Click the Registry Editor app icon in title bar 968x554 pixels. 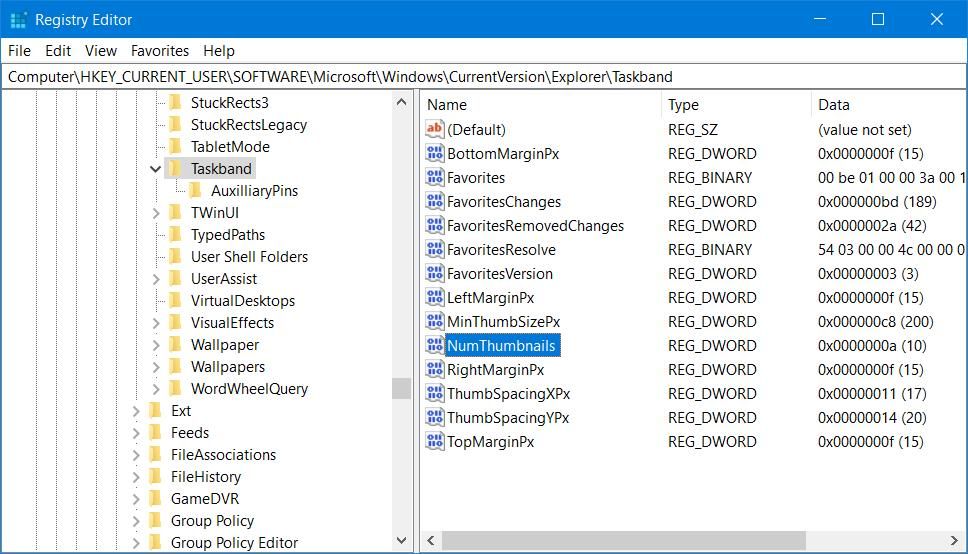point(18,19)
